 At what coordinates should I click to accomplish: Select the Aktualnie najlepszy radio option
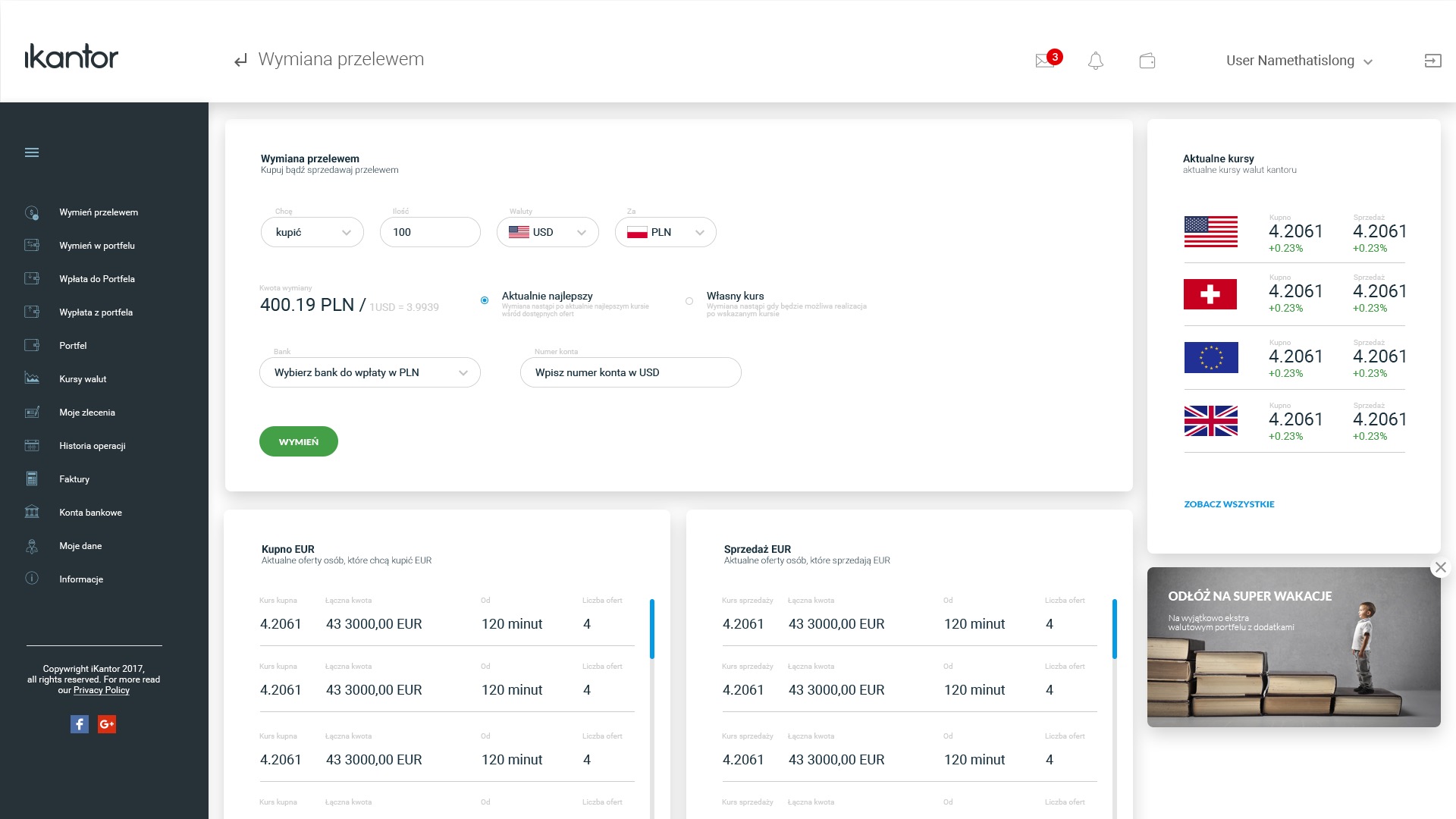pos(485,300)
